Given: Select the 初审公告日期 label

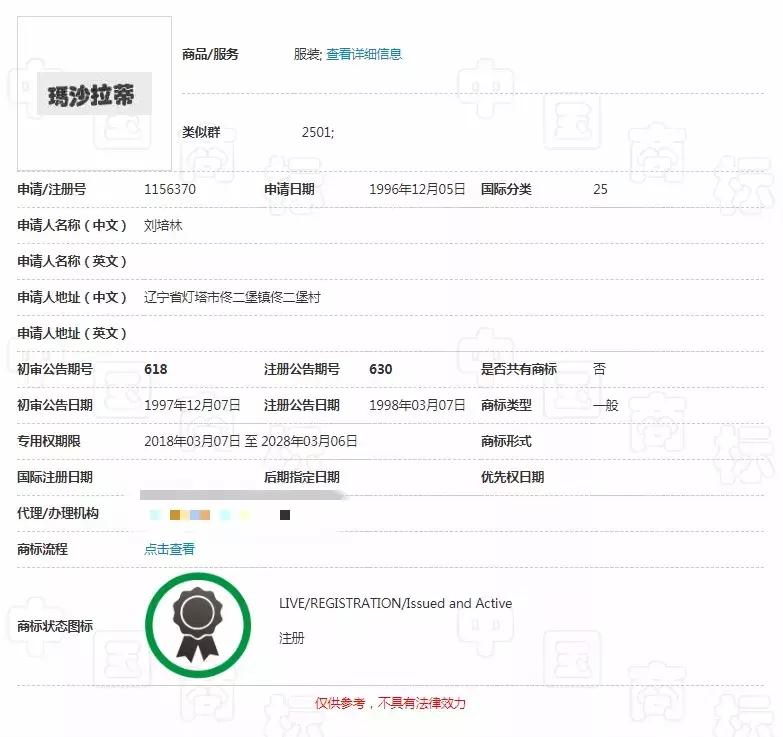Looking at the screenshot, I should pyautogui.click(x=55, y=405).
